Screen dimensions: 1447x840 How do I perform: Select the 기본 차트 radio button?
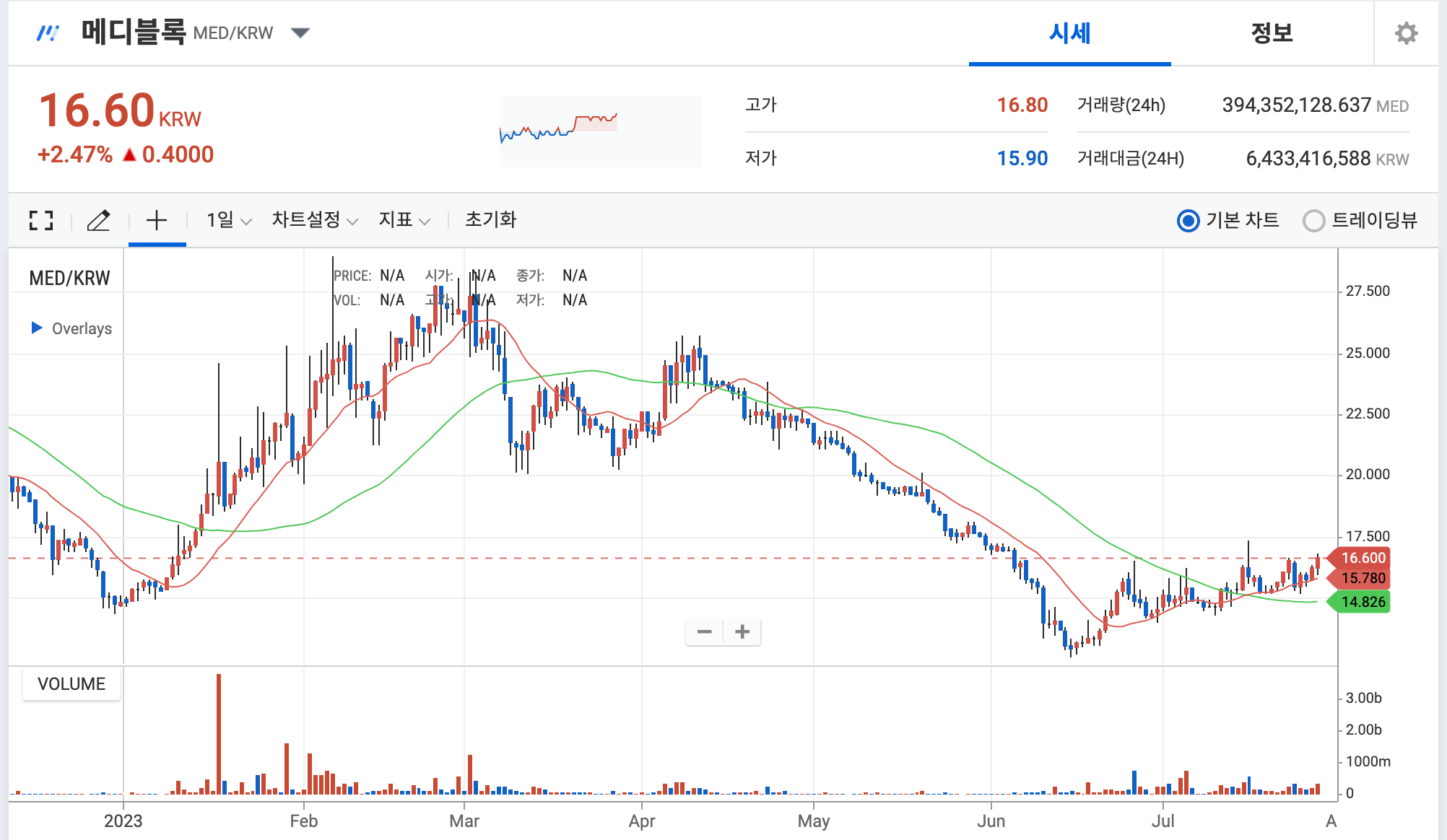(x=1188, y=220)
